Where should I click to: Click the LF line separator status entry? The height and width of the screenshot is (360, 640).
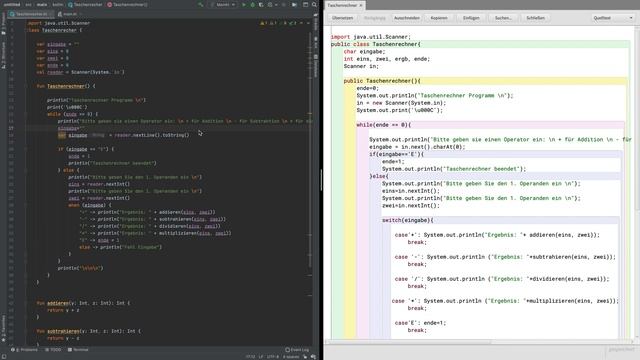click(x=261, y=356)
